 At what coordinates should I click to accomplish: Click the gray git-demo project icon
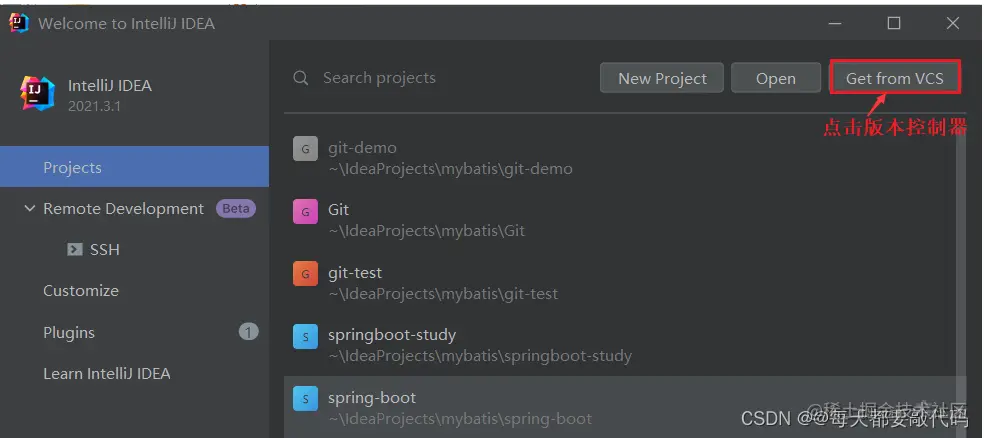click(305, 149)
